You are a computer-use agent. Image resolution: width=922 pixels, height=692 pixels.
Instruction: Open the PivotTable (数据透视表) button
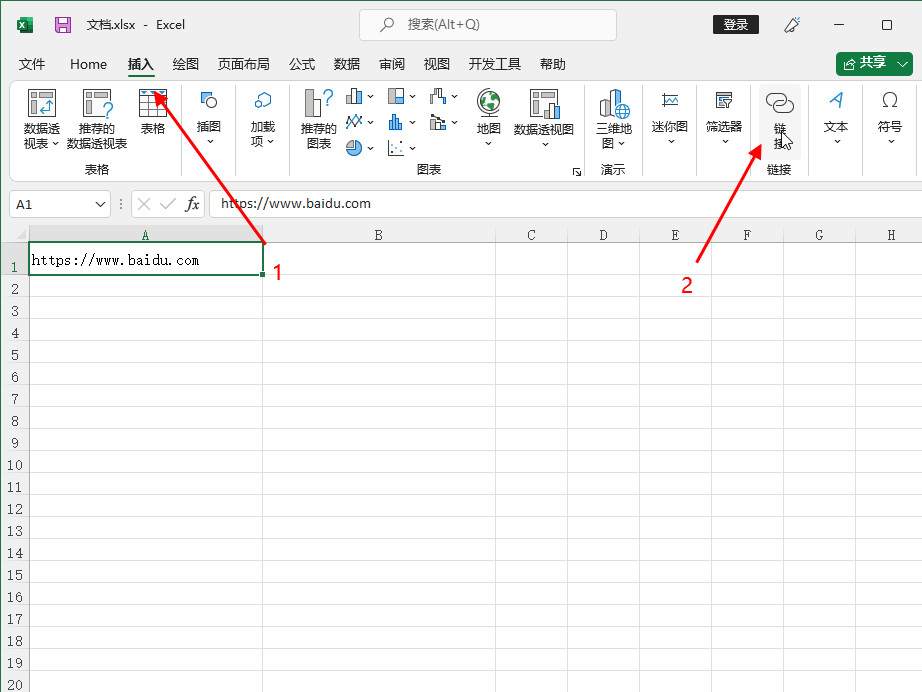[42, 119]
